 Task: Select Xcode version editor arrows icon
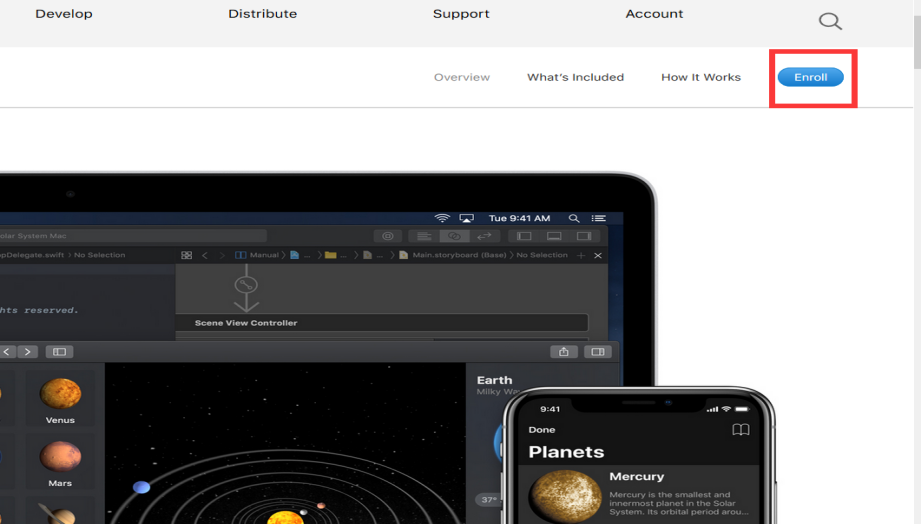click(485, 236)
